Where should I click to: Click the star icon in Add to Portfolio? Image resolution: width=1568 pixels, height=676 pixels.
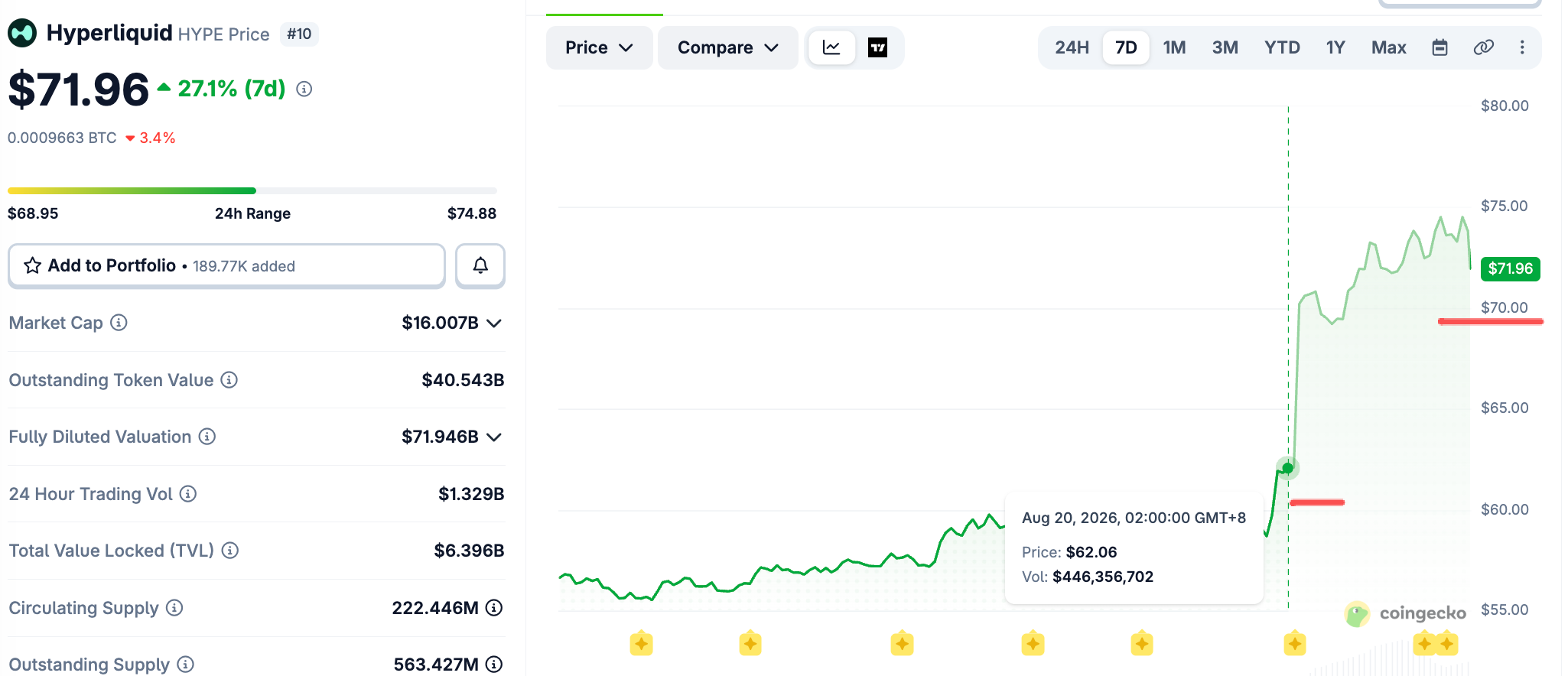[32, 265]
